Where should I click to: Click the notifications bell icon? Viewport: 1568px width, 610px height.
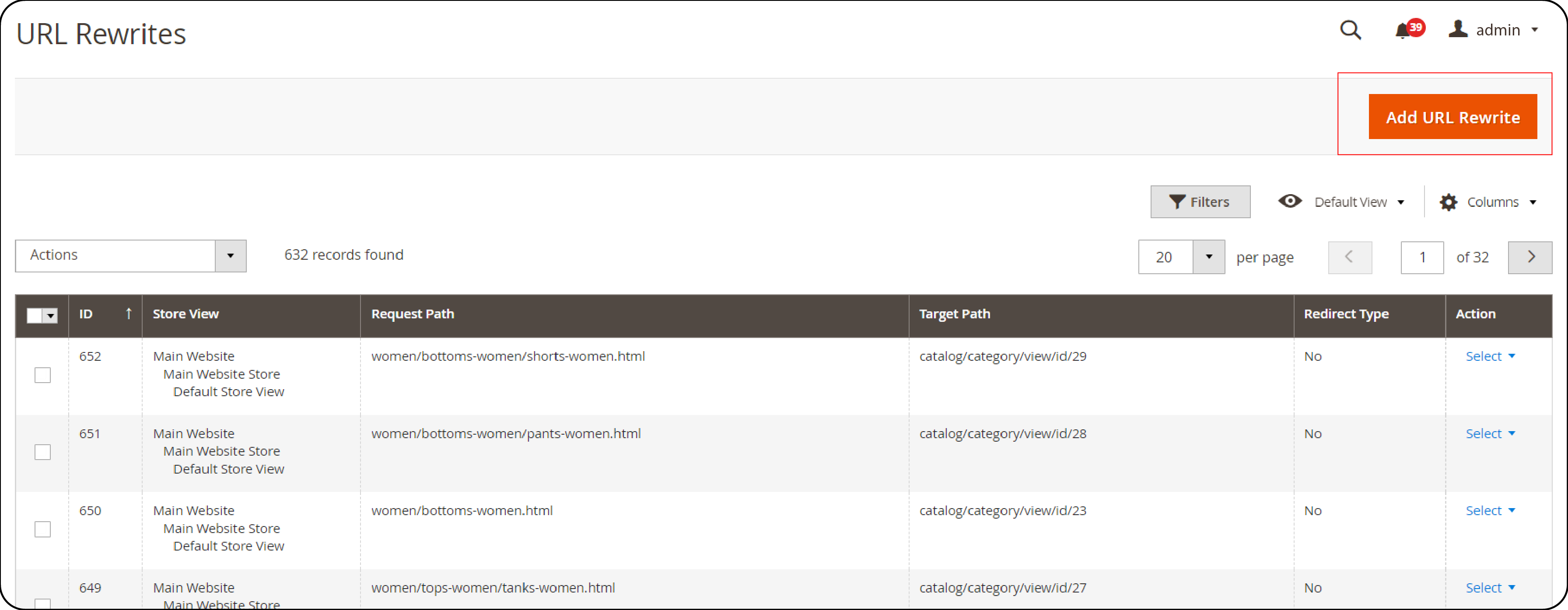[1406, 33]
